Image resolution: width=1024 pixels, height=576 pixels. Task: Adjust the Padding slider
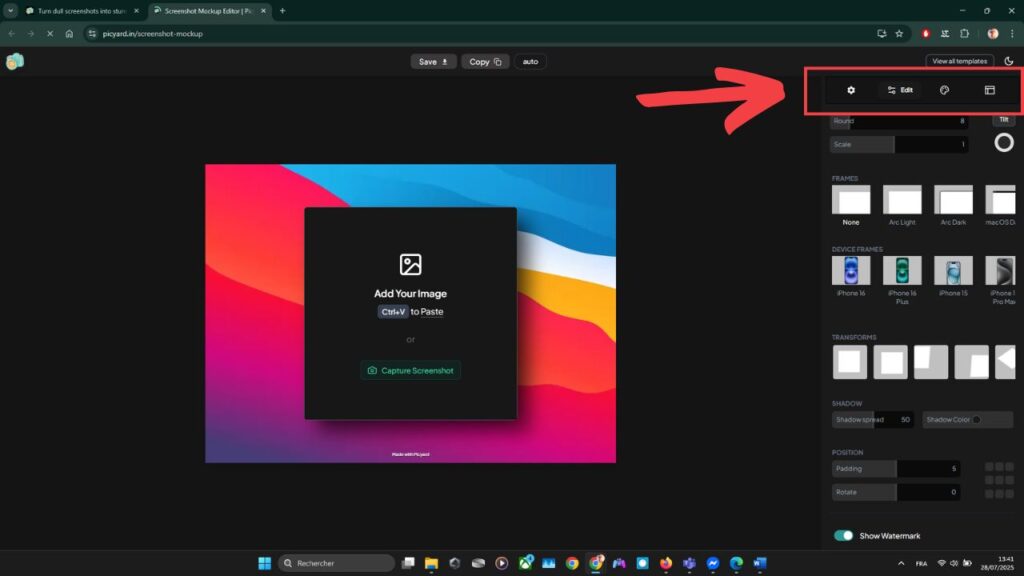point(896,468)
